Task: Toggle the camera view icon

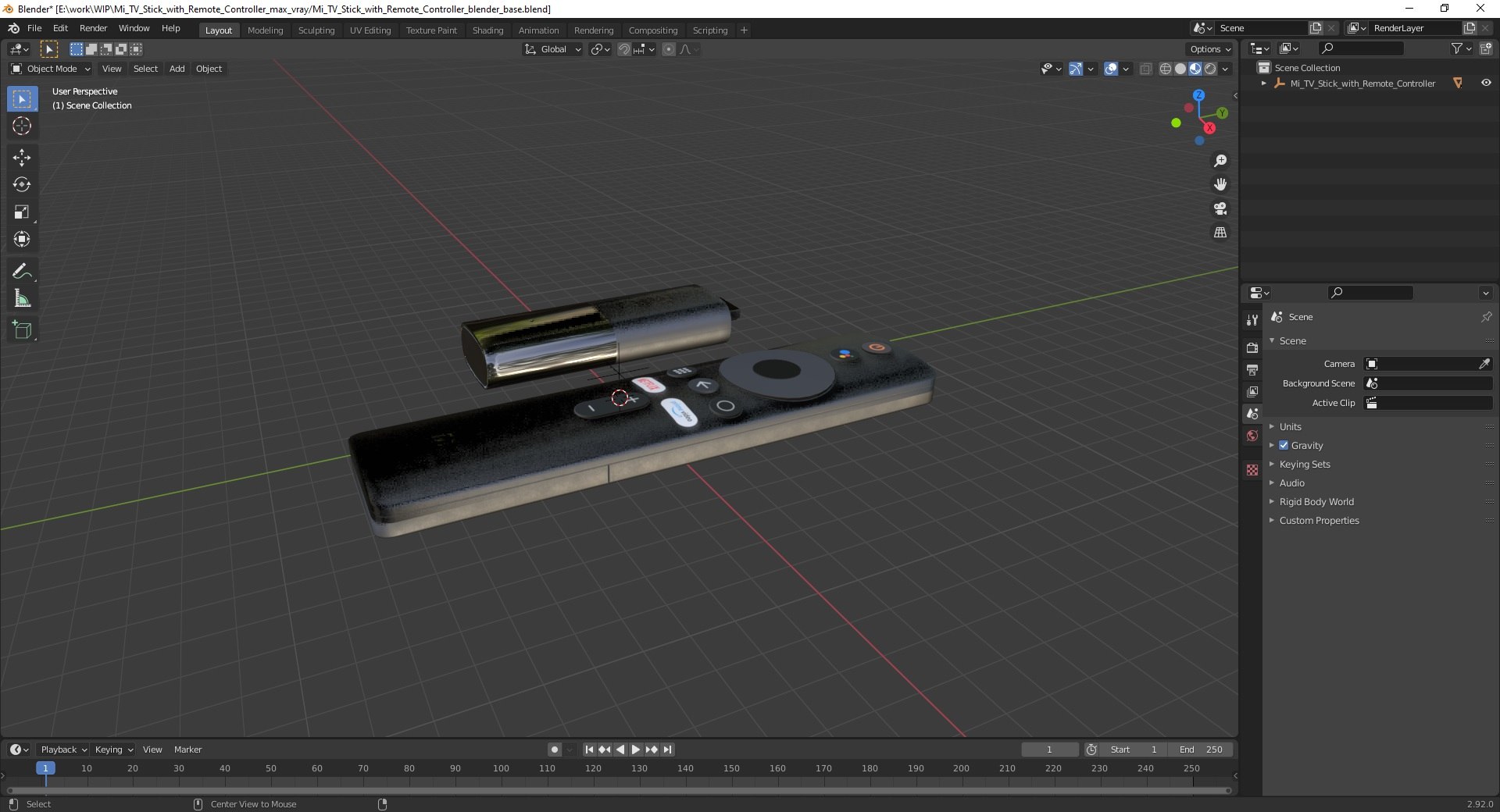Action: 1220,208
